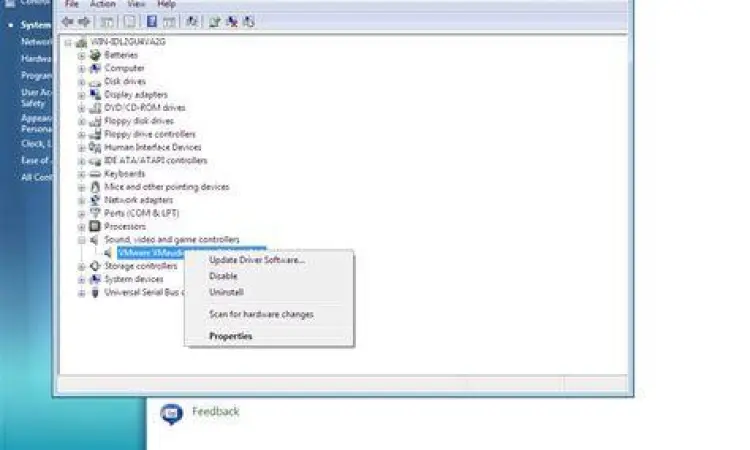Viewport: 750px width, 450px height.
Task: Click the mouse icon beside Mice and other pointing devices
Action: coord(95,187)
